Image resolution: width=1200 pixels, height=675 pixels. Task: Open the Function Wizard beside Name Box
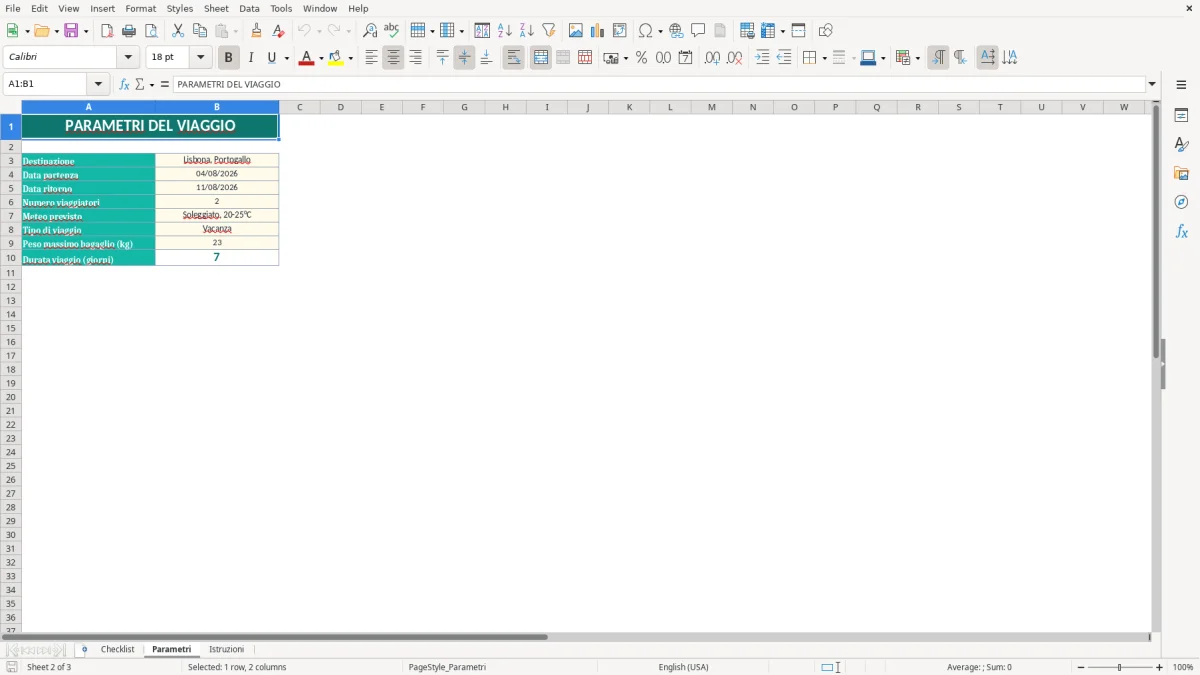tap(124, 85)
